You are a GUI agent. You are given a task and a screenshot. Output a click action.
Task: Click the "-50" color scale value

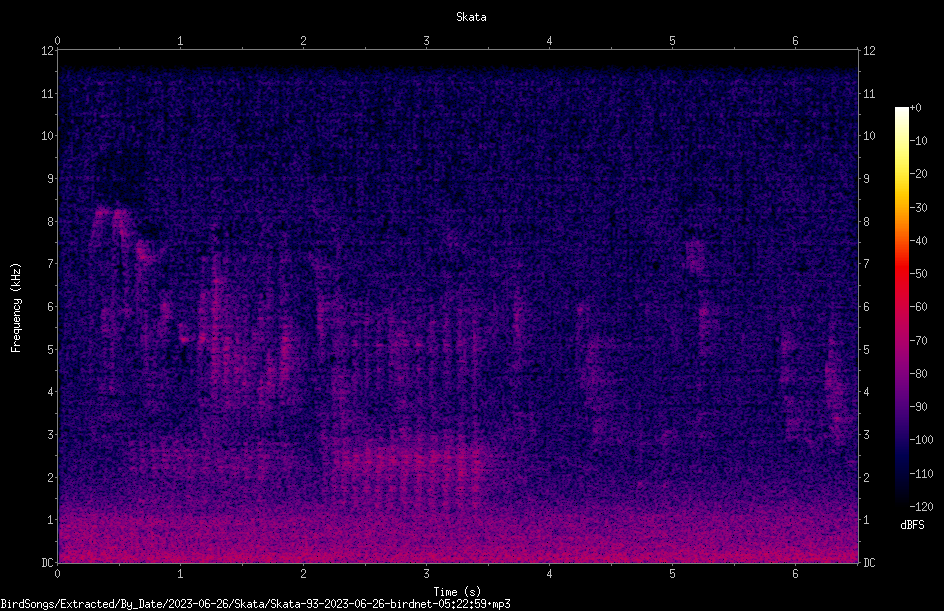(918, 274)
